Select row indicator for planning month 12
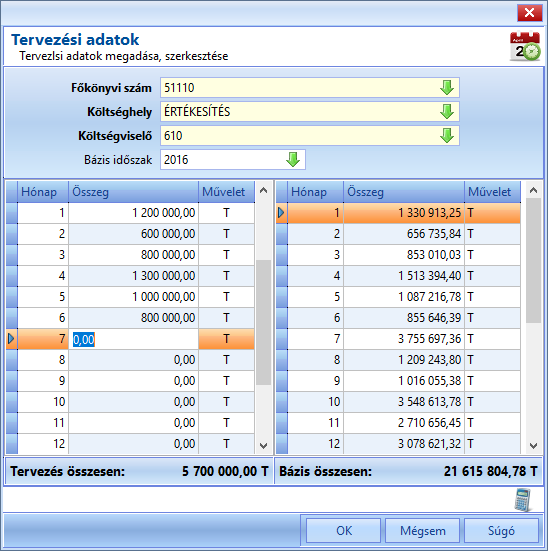This screenshot has height=551, width=548. [x=12, y=444]
